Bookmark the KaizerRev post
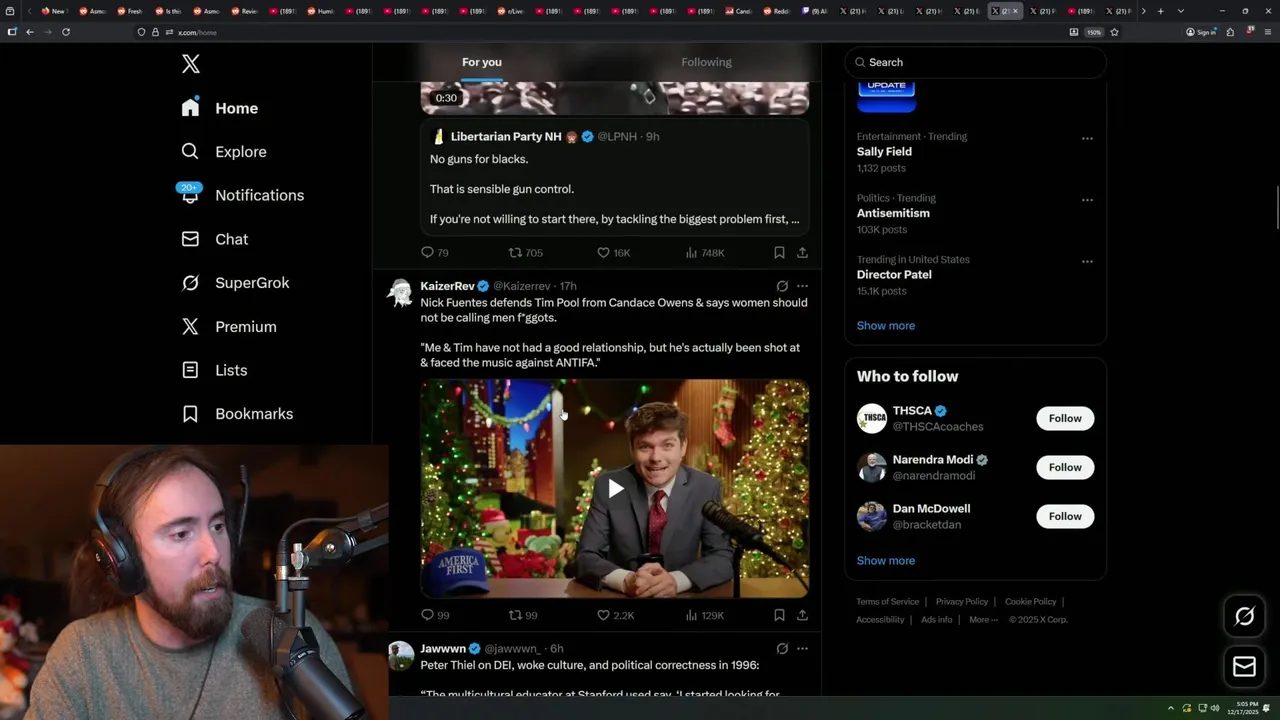Screen dimensions: 1280x720 click(779, 615)
